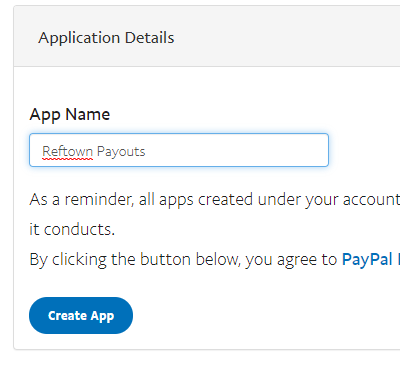
Task: Click the underlined word Reftown in field
Action: click(67, 152)
